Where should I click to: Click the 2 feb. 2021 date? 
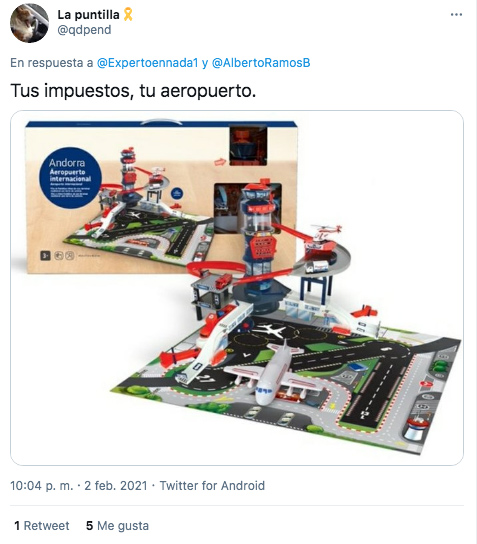click(116, 485)
